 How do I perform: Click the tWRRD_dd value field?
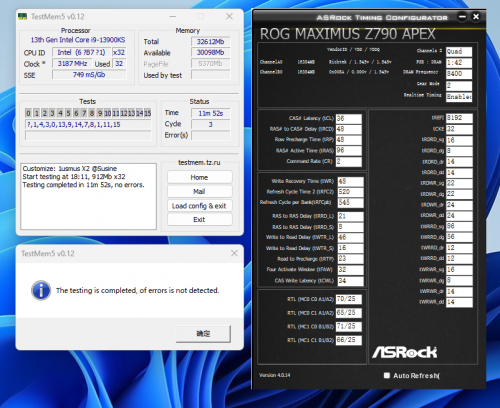click(459, 259)
